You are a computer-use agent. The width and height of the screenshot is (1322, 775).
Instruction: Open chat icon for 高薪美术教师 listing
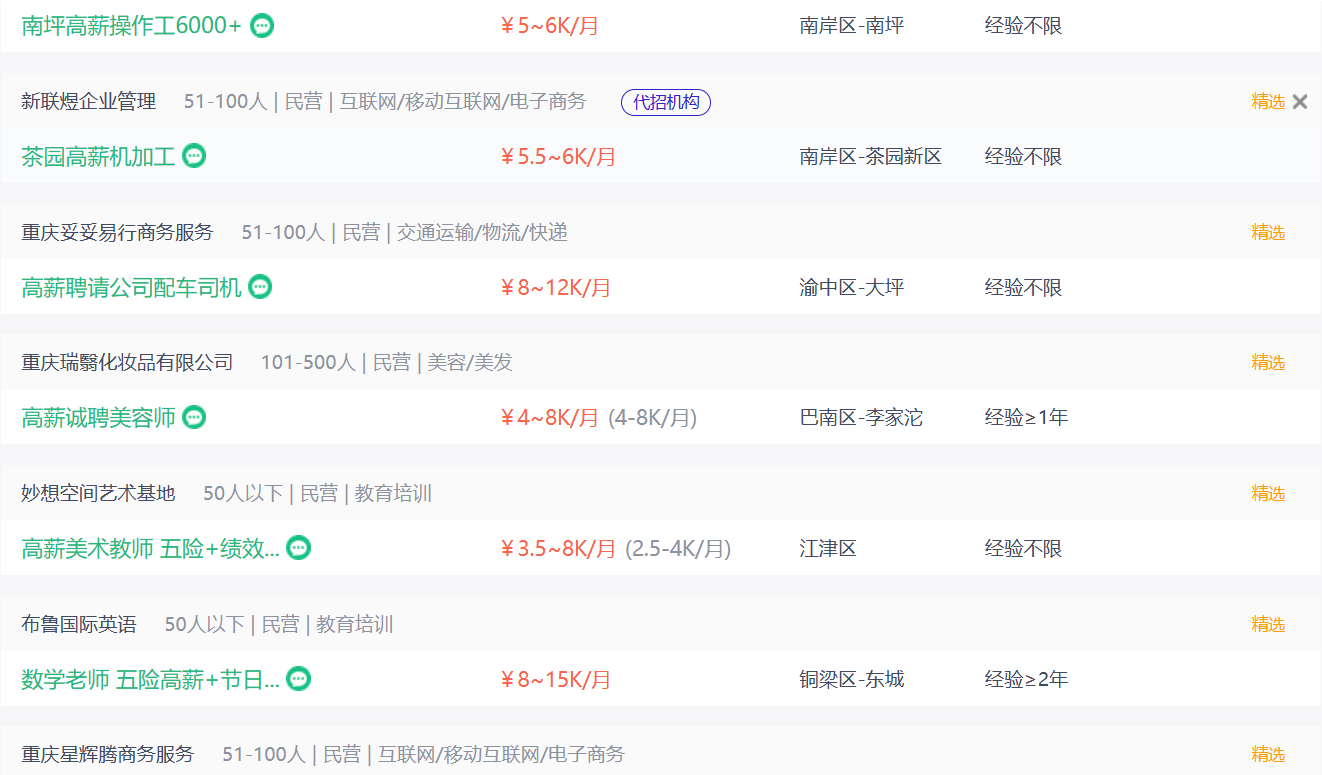[298, 548]
